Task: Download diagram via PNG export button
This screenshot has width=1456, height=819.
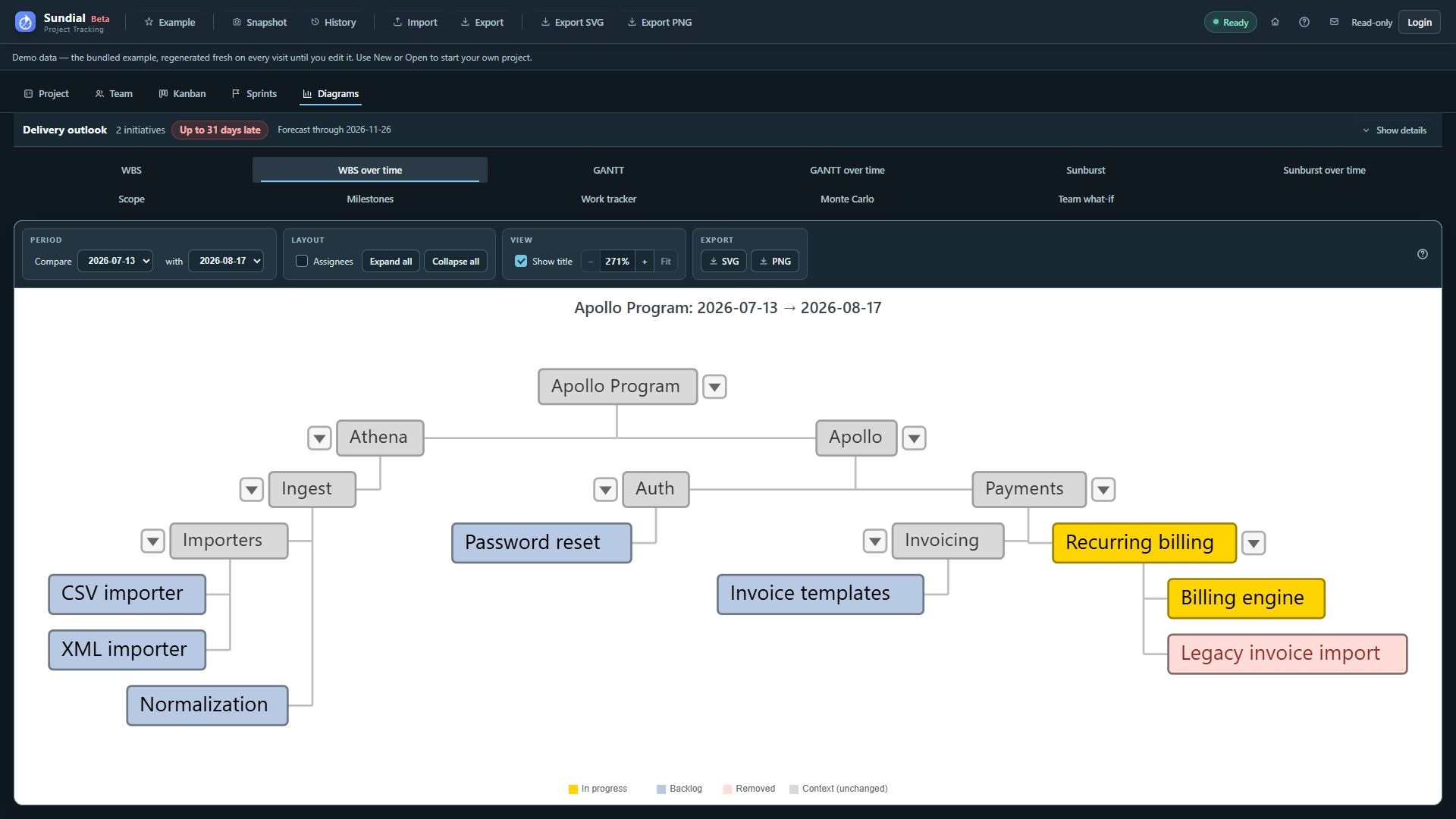Action: pos(775,261)
